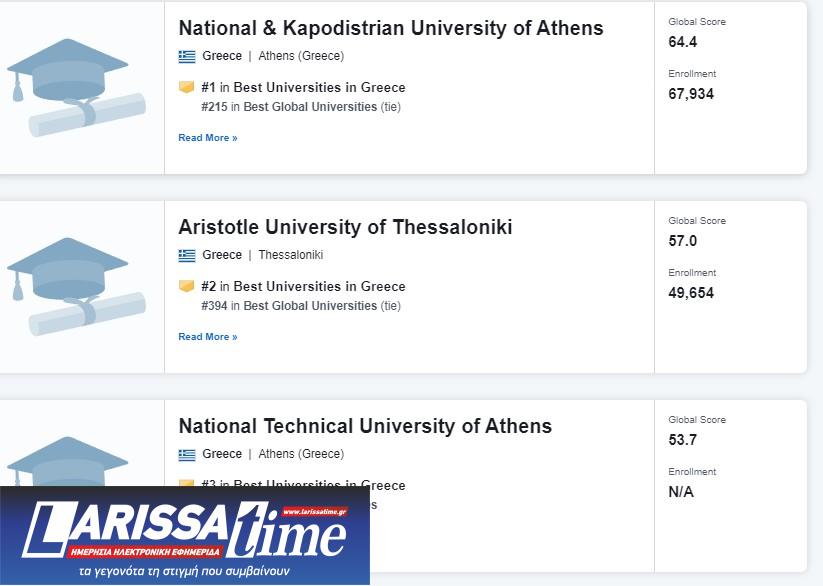The height and width of the screenshot is (586, 823).
Task: Open National & Kapodistrian University of Athens title
Action: click(390, 28)
